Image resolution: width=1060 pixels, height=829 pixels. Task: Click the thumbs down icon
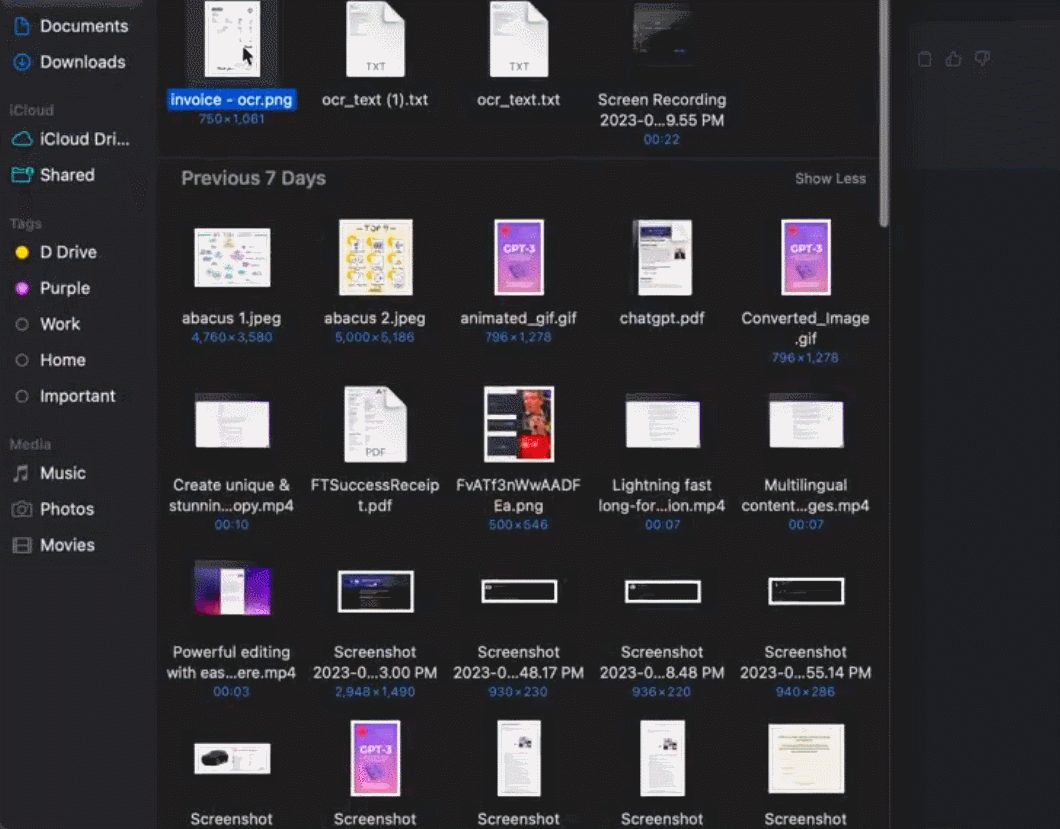982,59
